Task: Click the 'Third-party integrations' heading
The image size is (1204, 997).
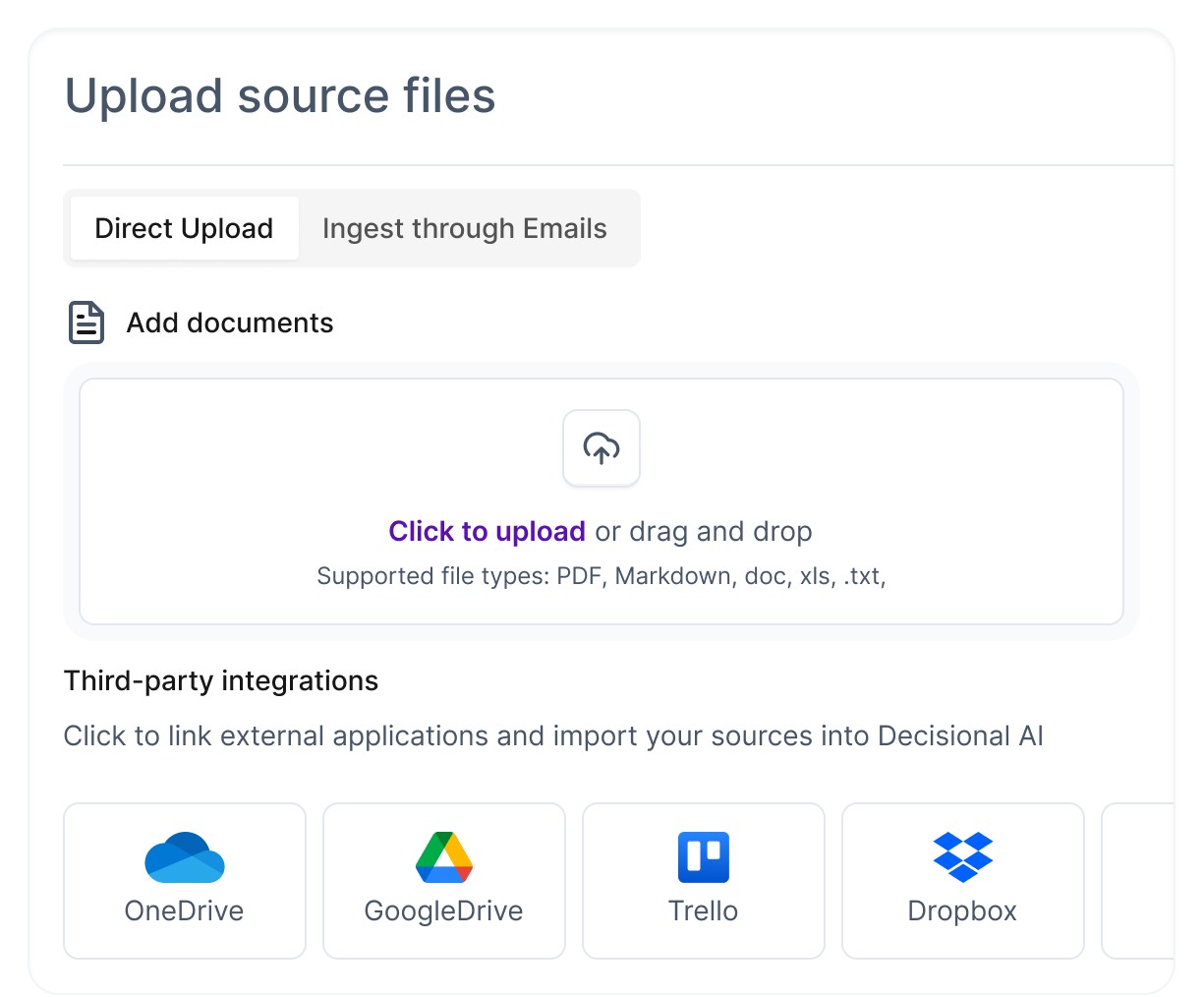Action: pyautogui.click(x=221, y=680)
